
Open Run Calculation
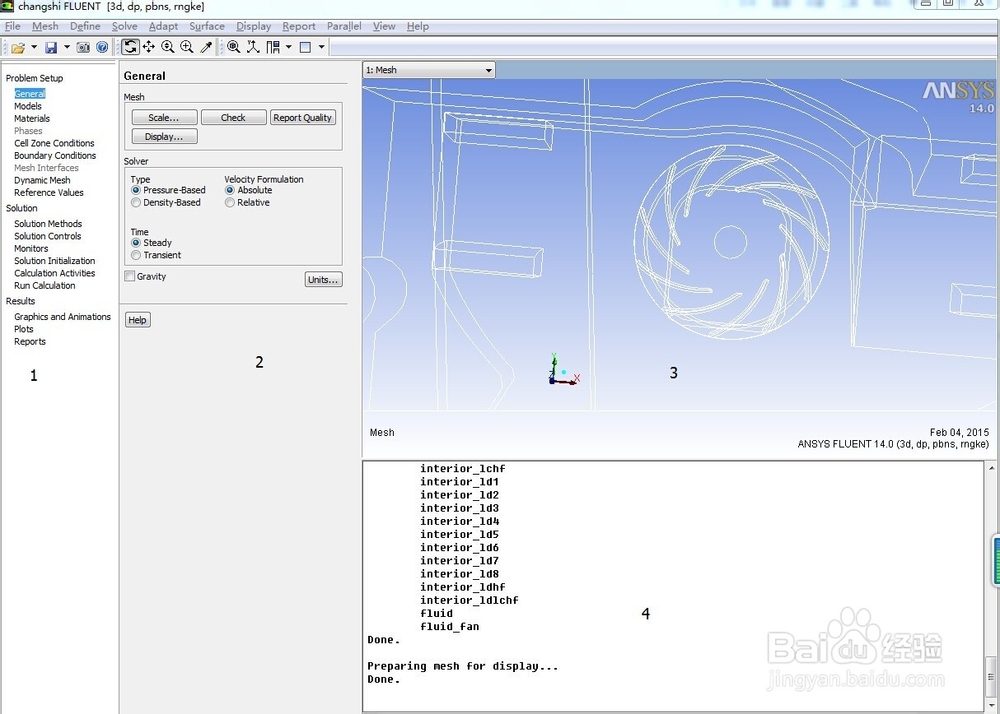45,286
